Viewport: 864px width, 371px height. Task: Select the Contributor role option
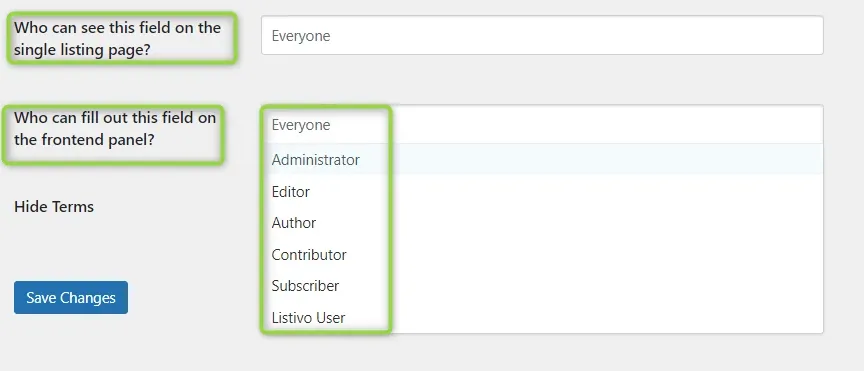point(542,255)
